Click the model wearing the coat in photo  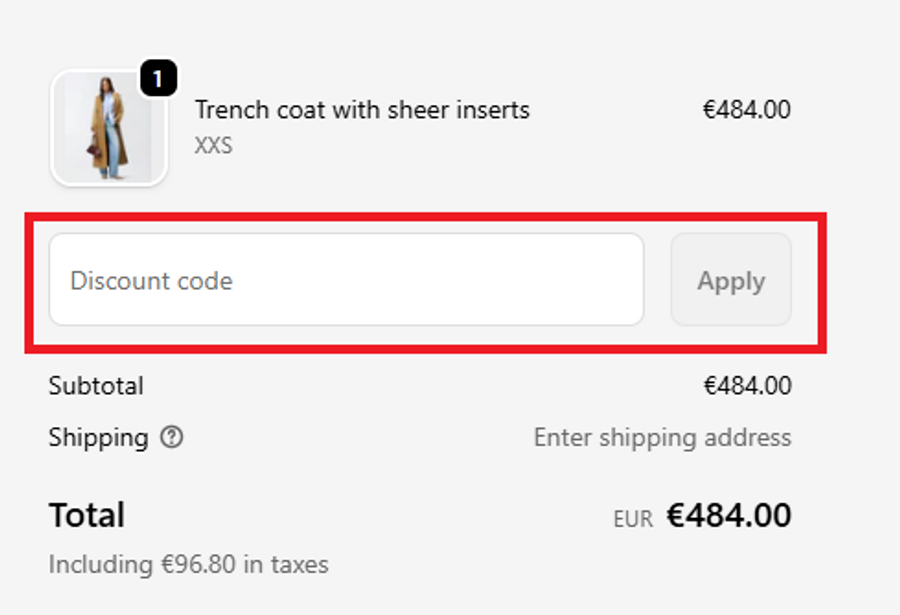point(107,128)
